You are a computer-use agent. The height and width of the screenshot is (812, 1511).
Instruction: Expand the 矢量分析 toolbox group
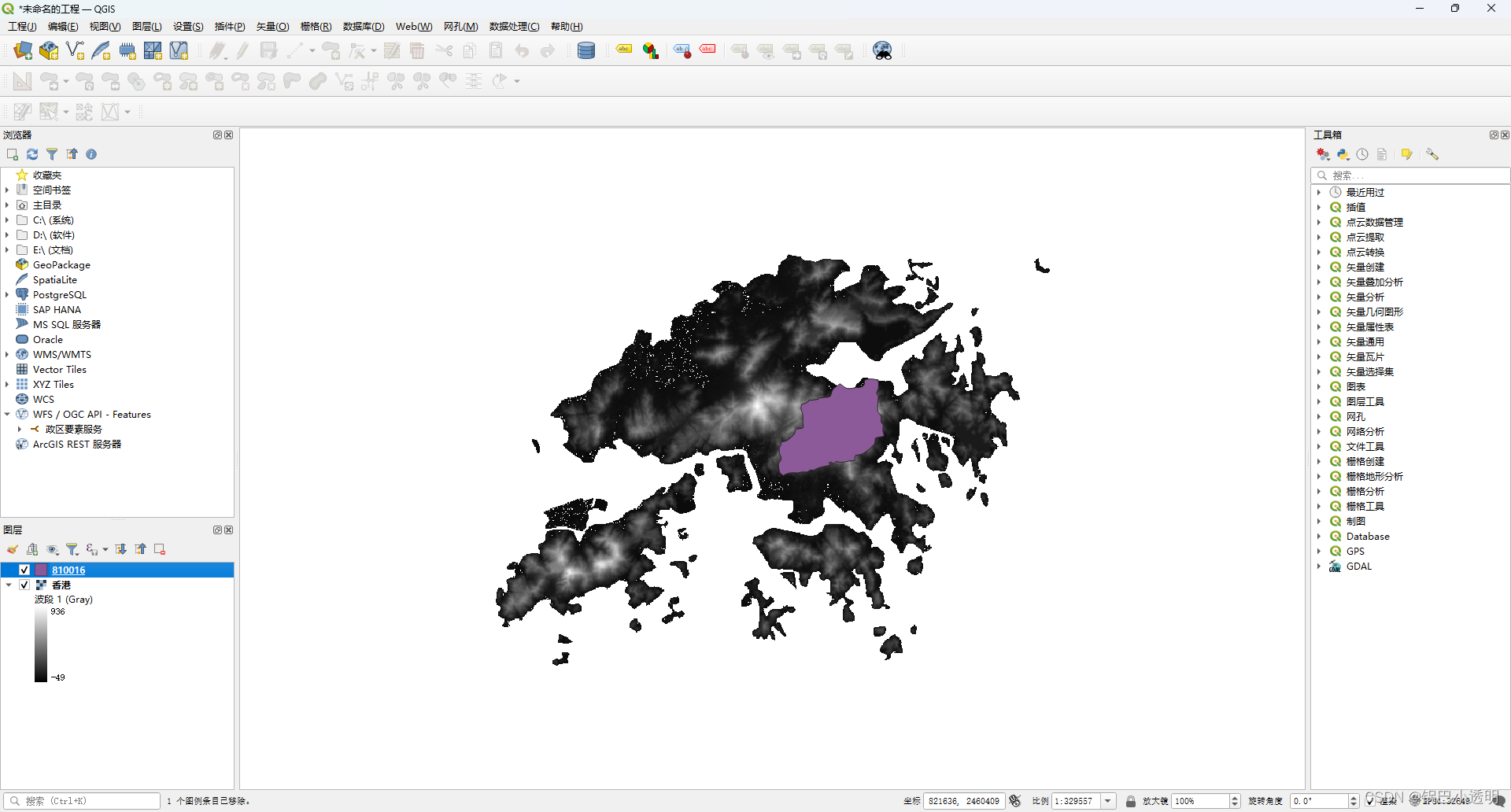tap(1319, 297)
